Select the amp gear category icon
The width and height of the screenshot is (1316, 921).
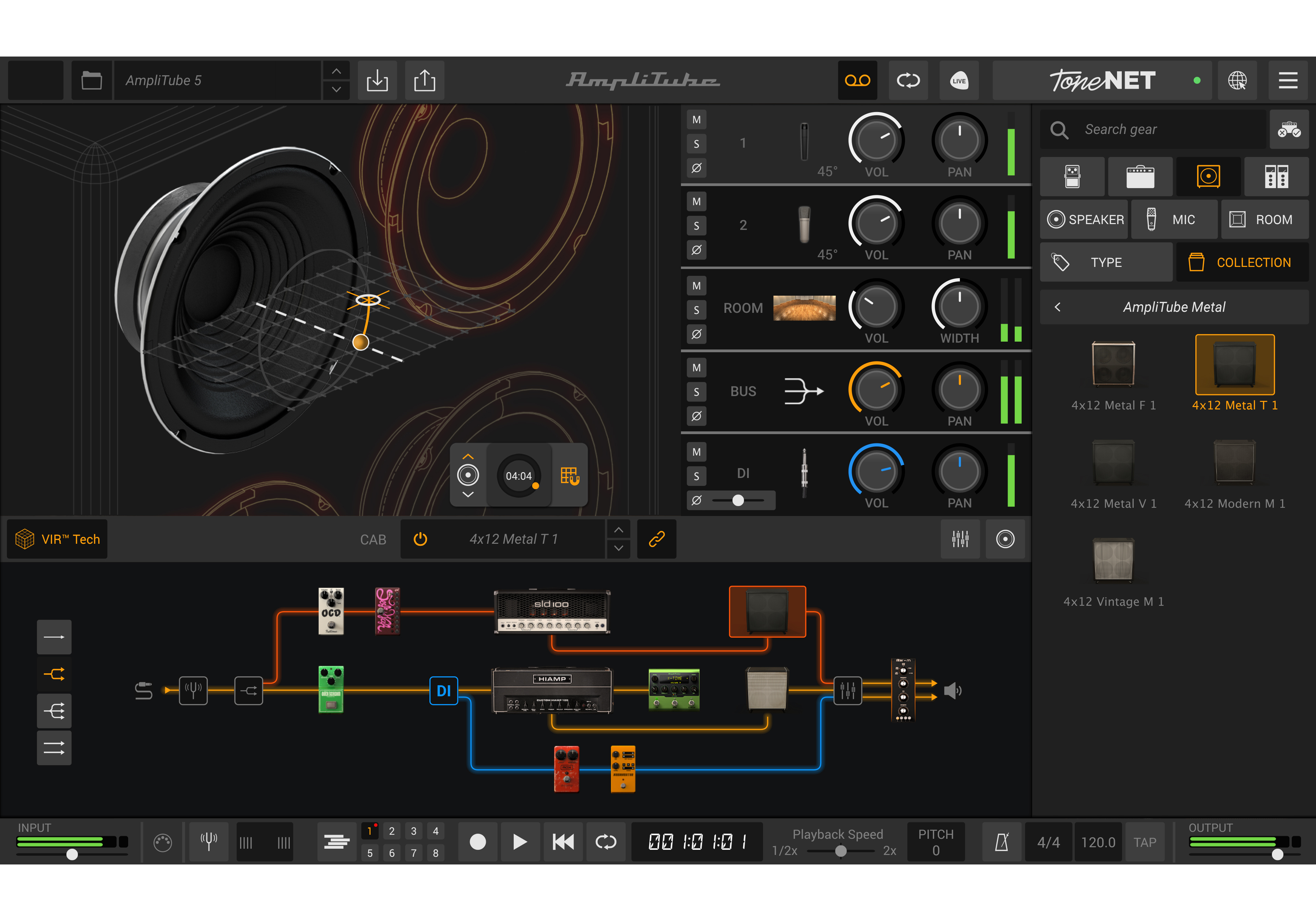[1140, 176]
